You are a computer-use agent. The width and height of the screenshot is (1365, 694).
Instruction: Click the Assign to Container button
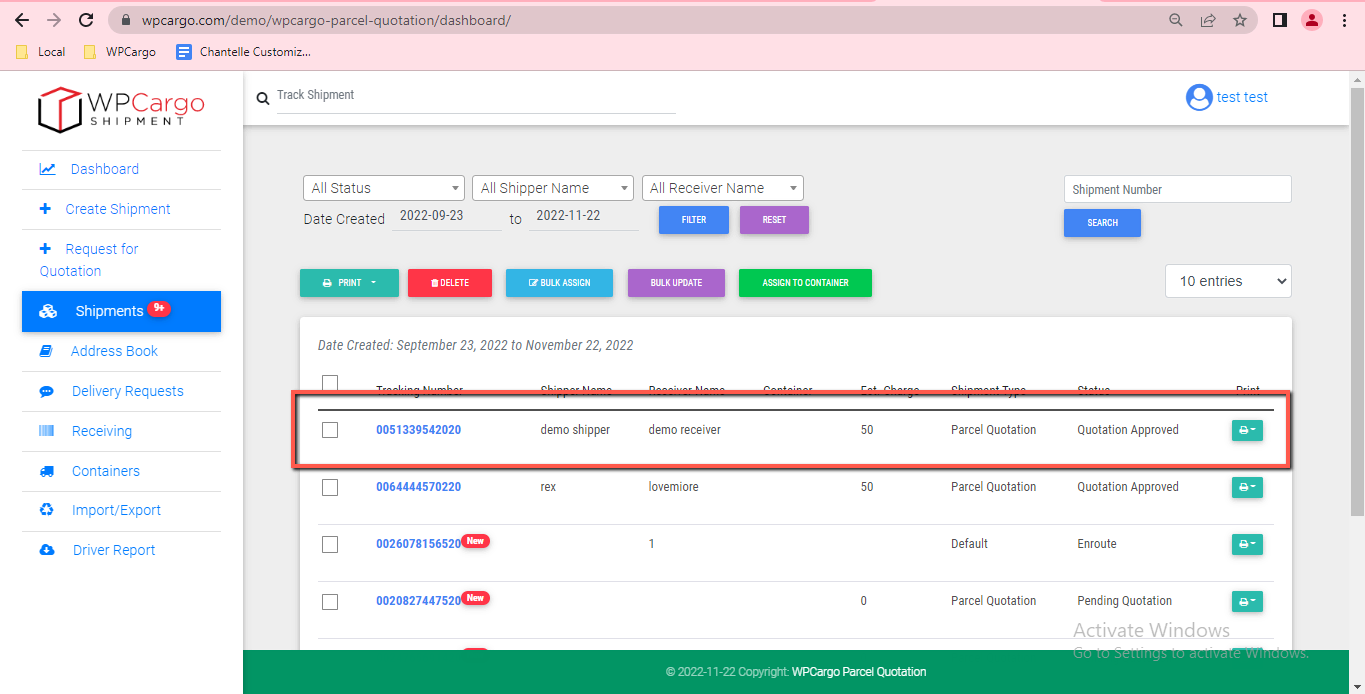805,283
